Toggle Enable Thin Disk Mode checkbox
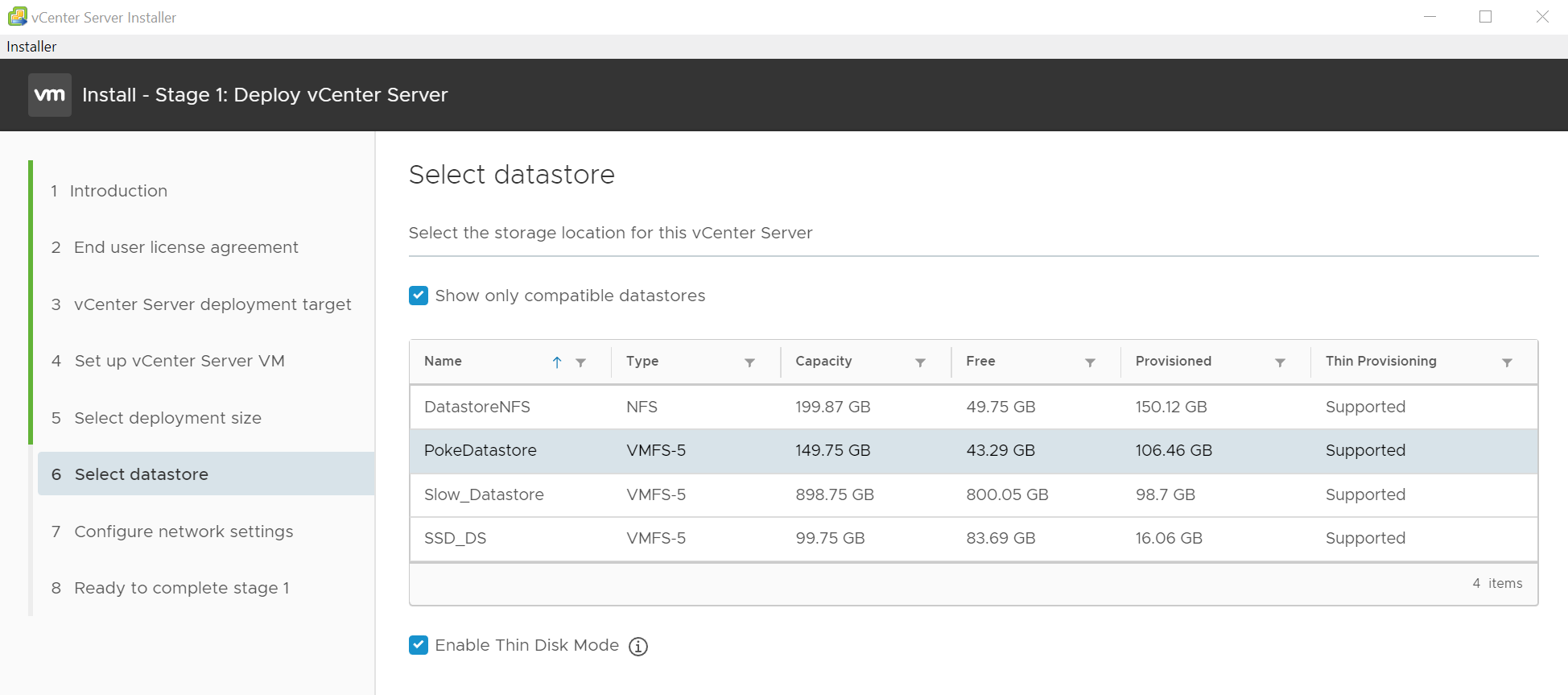This screenshot has width=1568, height=695. point(419,645)
